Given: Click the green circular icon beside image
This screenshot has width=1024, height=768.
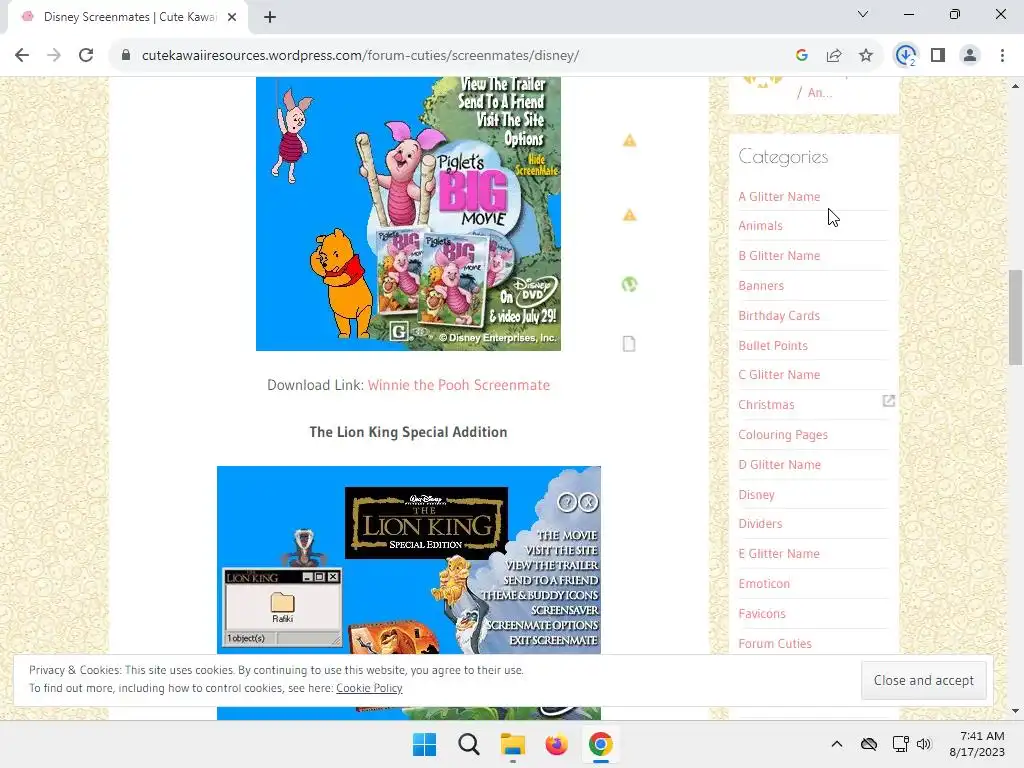Looking at the screenshot, I should tap(629, 284).
